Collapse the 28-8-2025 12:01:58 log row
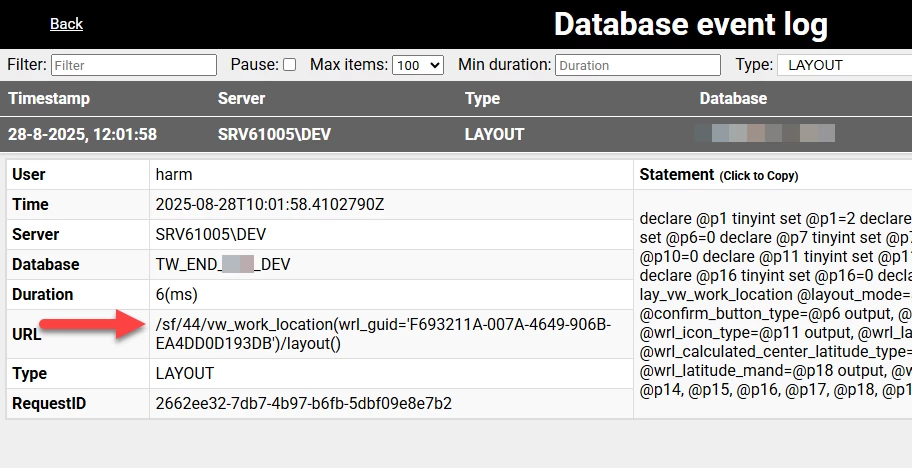This screenshot has width=912, height=468. [82, 134]
